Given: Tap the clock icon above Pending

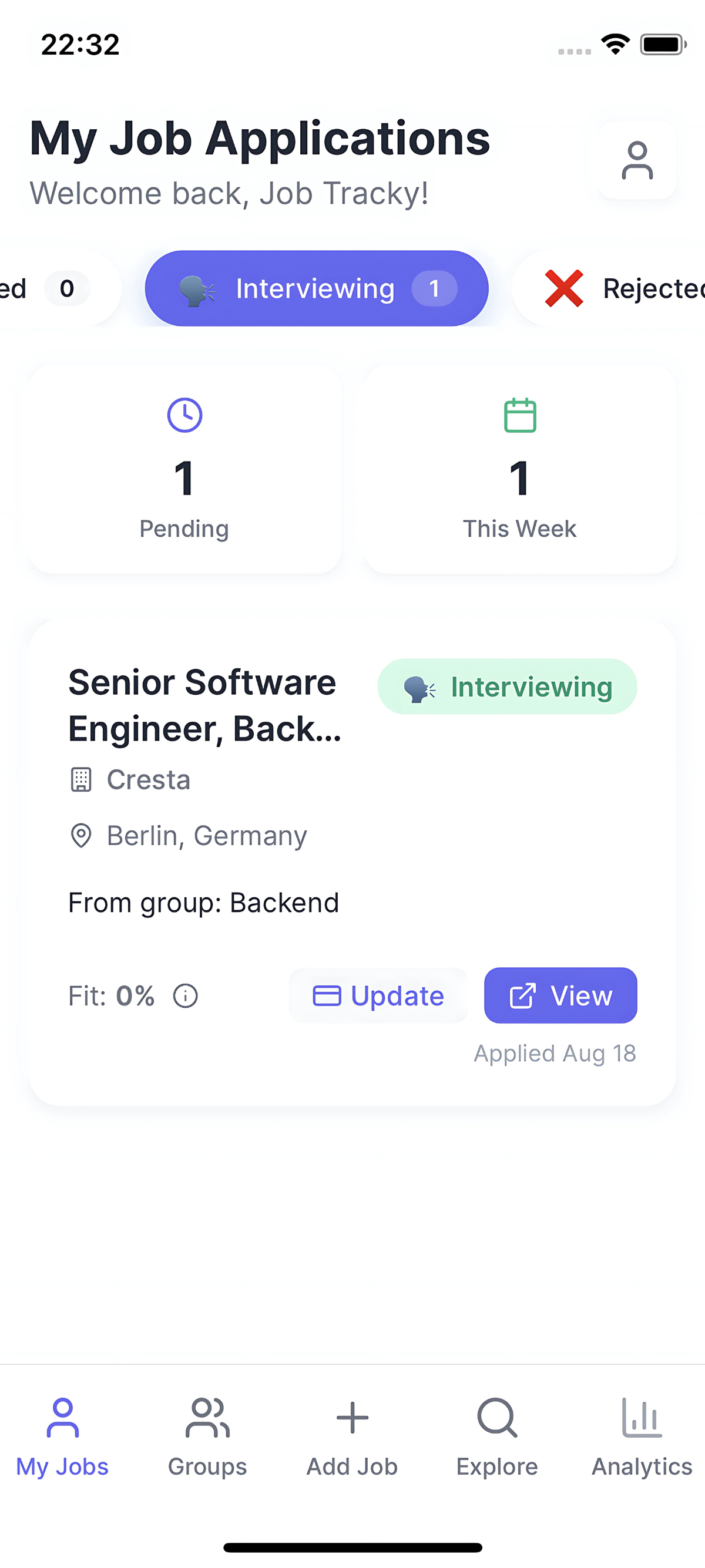Looking at the screenshot, I should (x=184, y=415).
